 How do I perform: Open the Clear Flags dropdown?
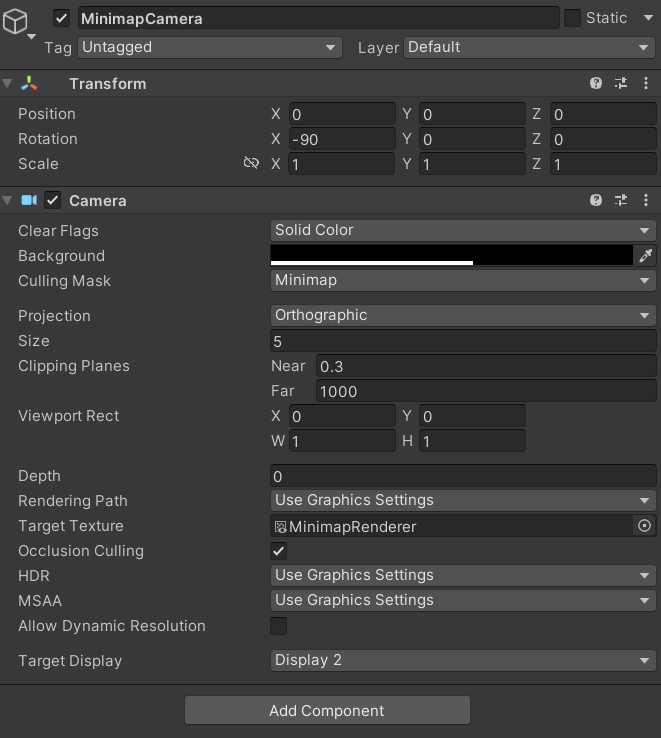(x=463, y=230)
